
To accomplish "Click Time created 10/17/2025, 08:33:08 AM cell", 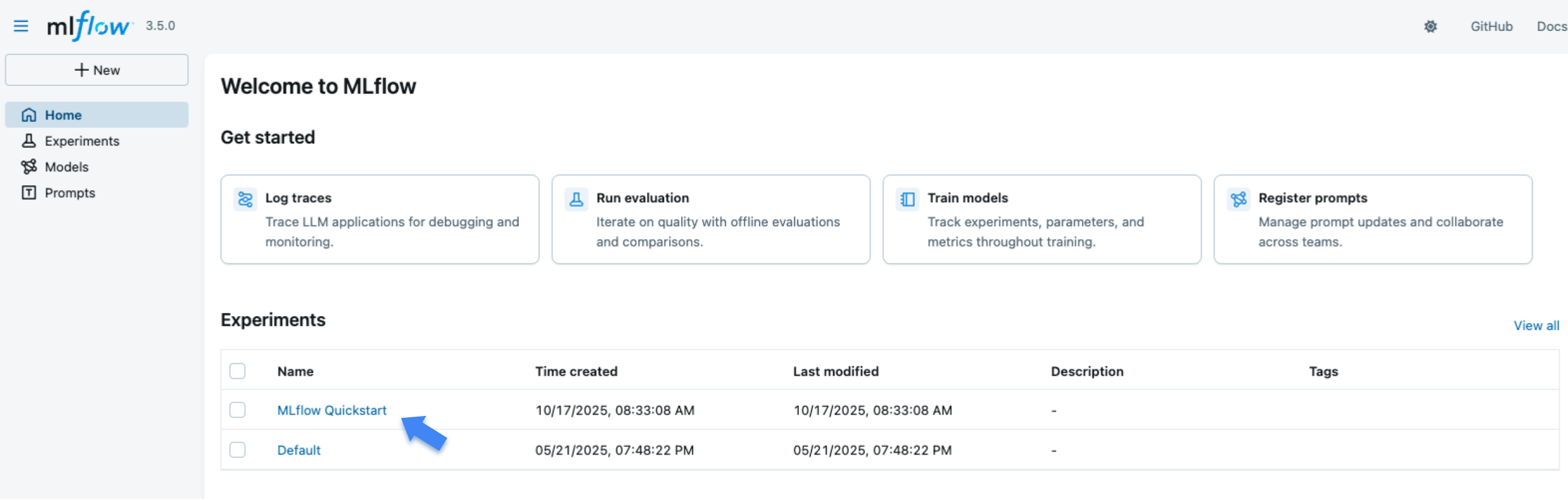I will (x=615, y=410).
